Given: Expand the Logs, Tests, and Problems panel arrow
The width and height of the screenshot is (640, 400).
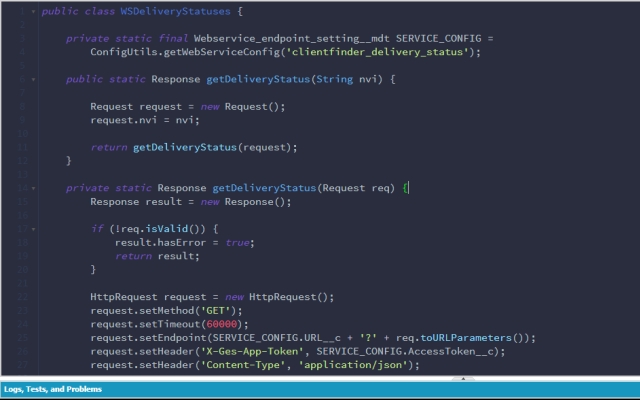Looking at the screenshot, I should click(463, 379).
